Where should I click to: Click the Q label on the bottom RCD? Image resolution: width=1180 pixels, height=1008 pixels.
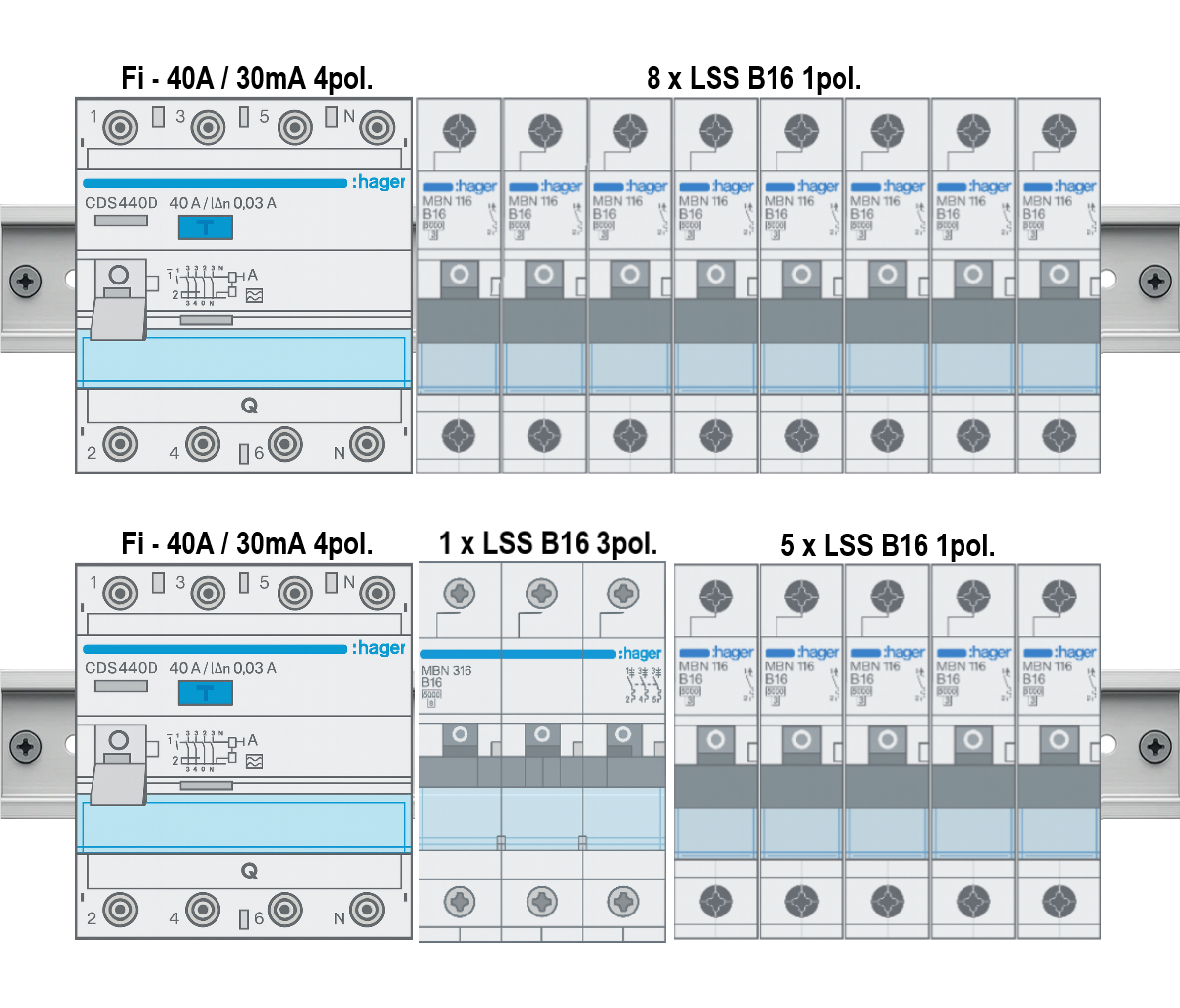pyautogui.click(x=249, y=871)
